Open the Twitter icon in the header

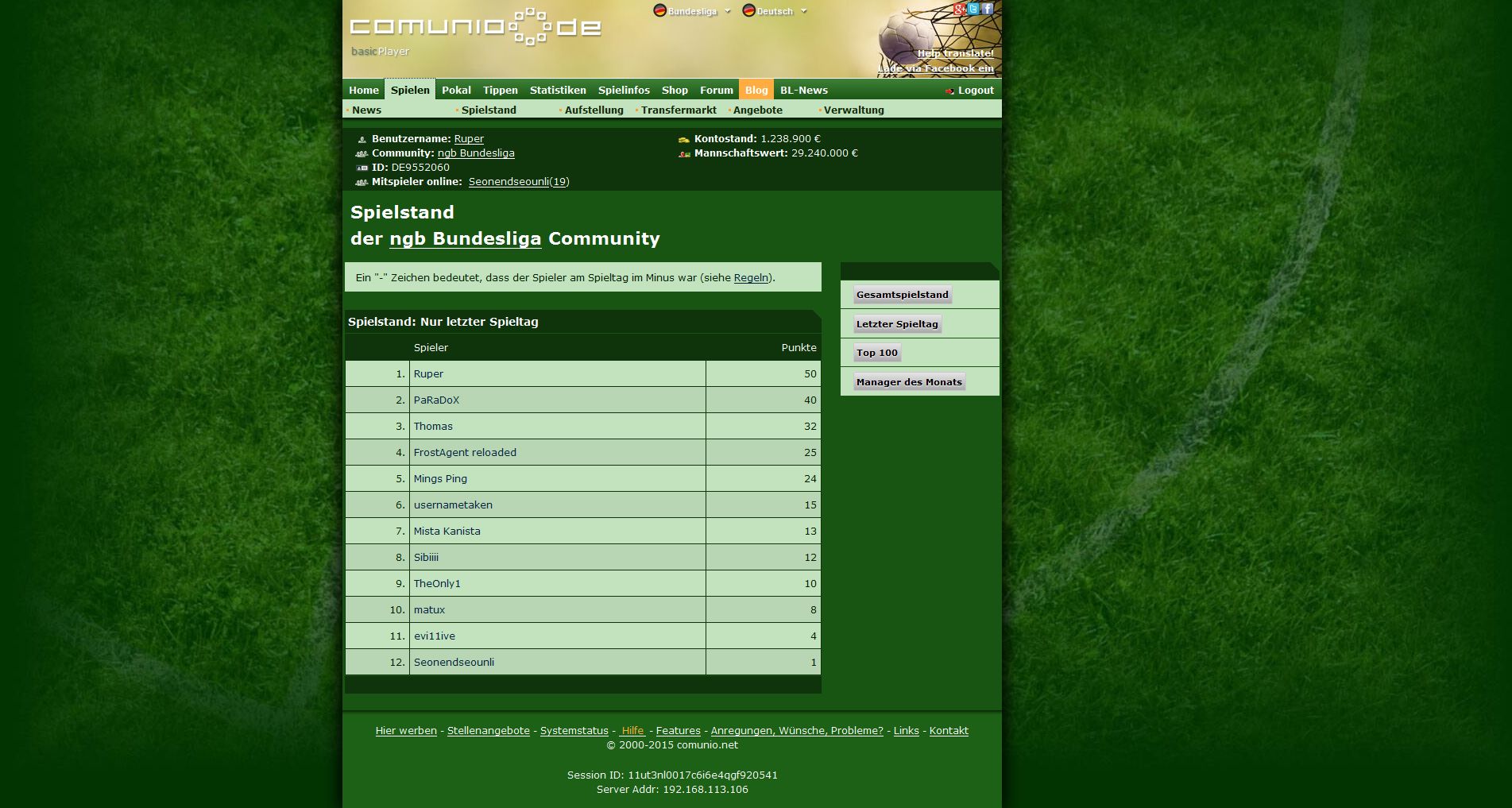(973, 10)
